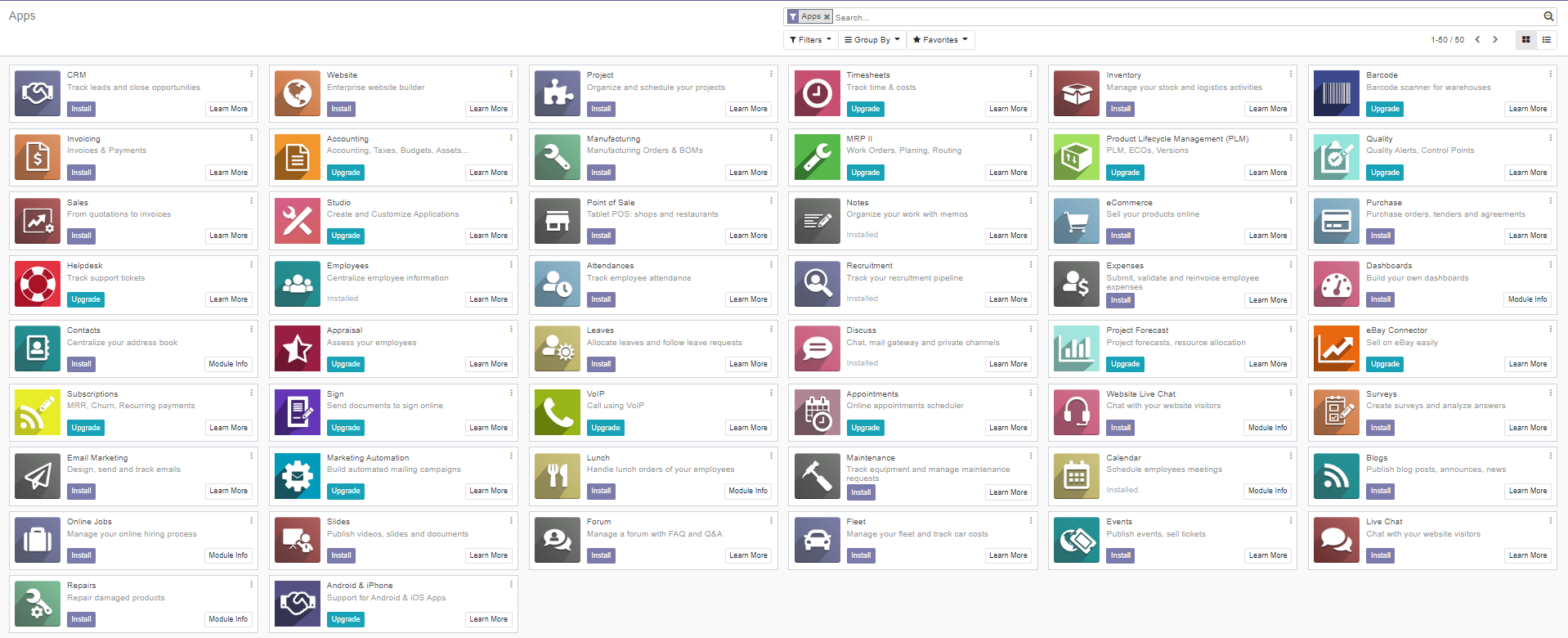Image resolution: width=1568 pixels, height=638 pixels.
Task: Select the Recruitment magnifier icon
Action: [818, 284]
